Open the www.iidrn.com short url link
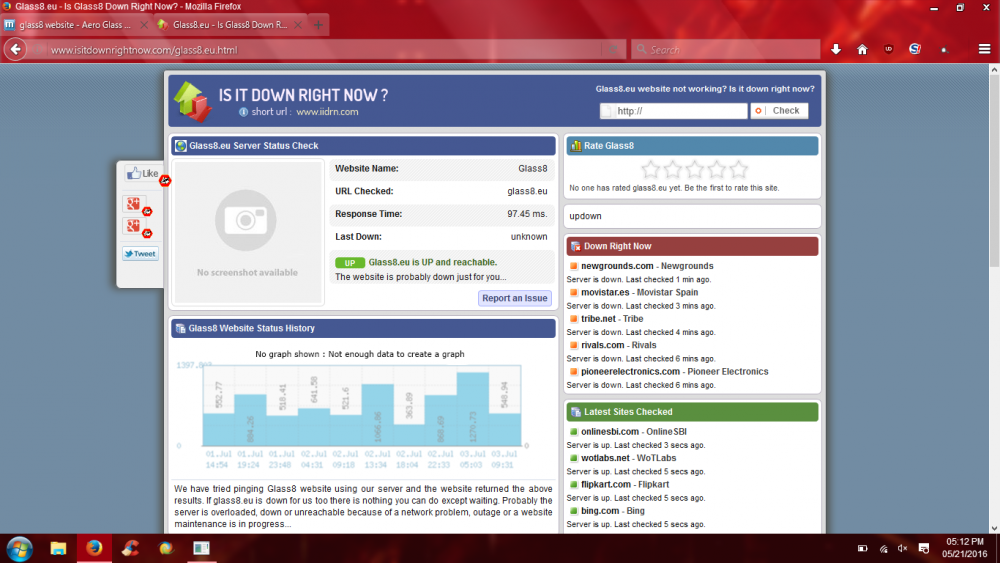1000x563 pixels. 327,112
